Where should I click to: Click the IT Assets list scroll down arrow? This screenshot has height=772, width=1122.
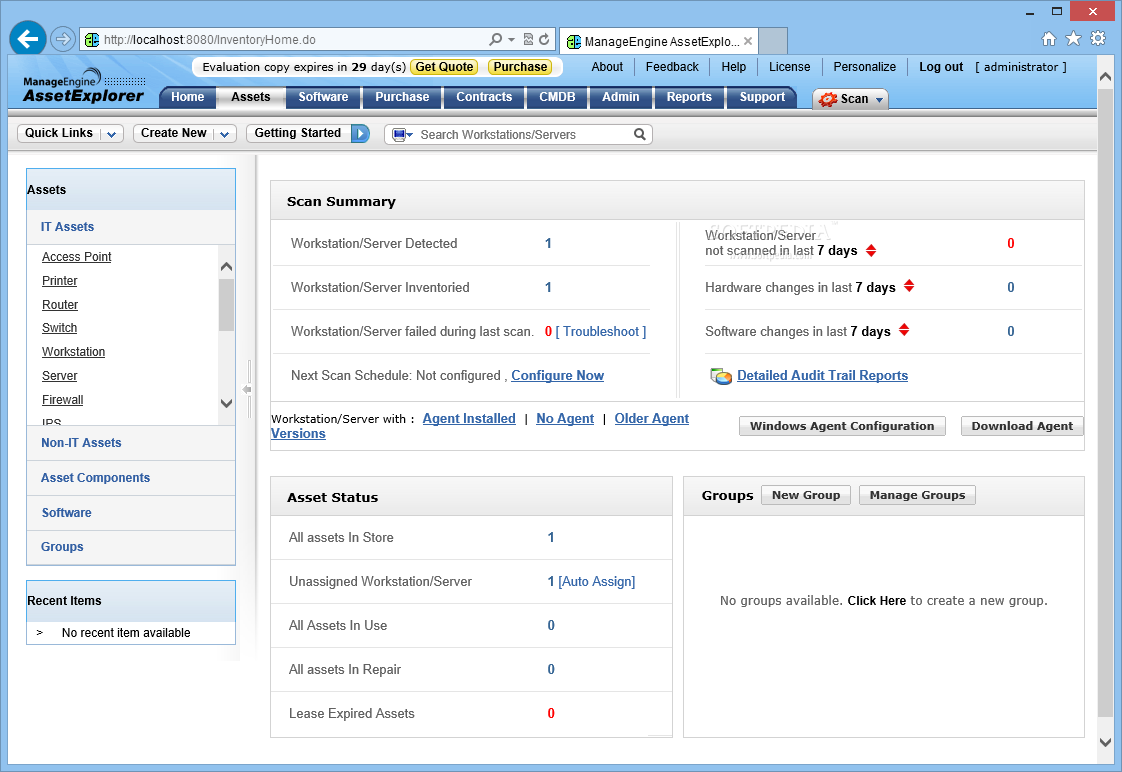(x=226, y=404)
